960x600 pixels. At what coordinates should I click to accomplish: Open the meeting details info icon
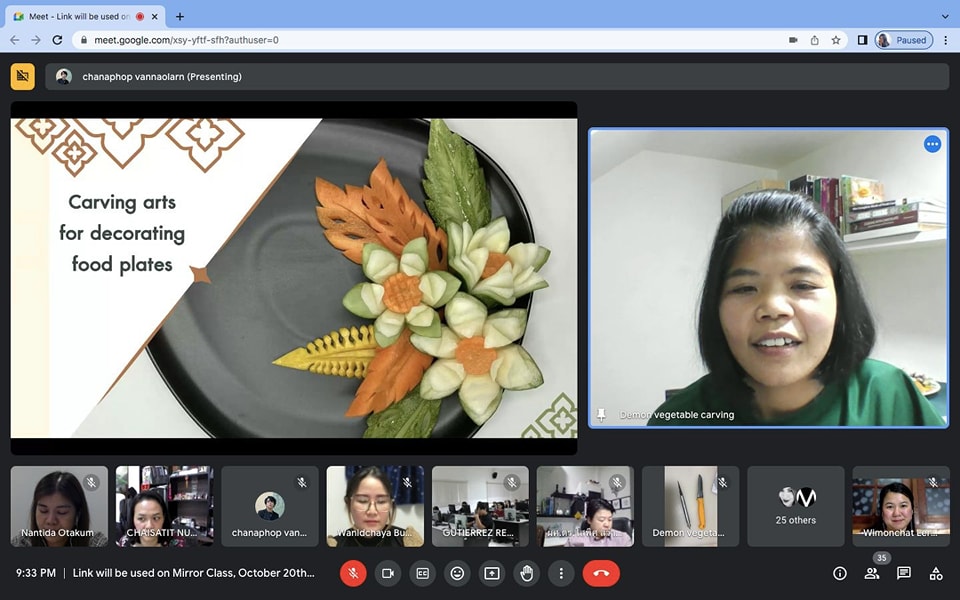pos(840,573)
